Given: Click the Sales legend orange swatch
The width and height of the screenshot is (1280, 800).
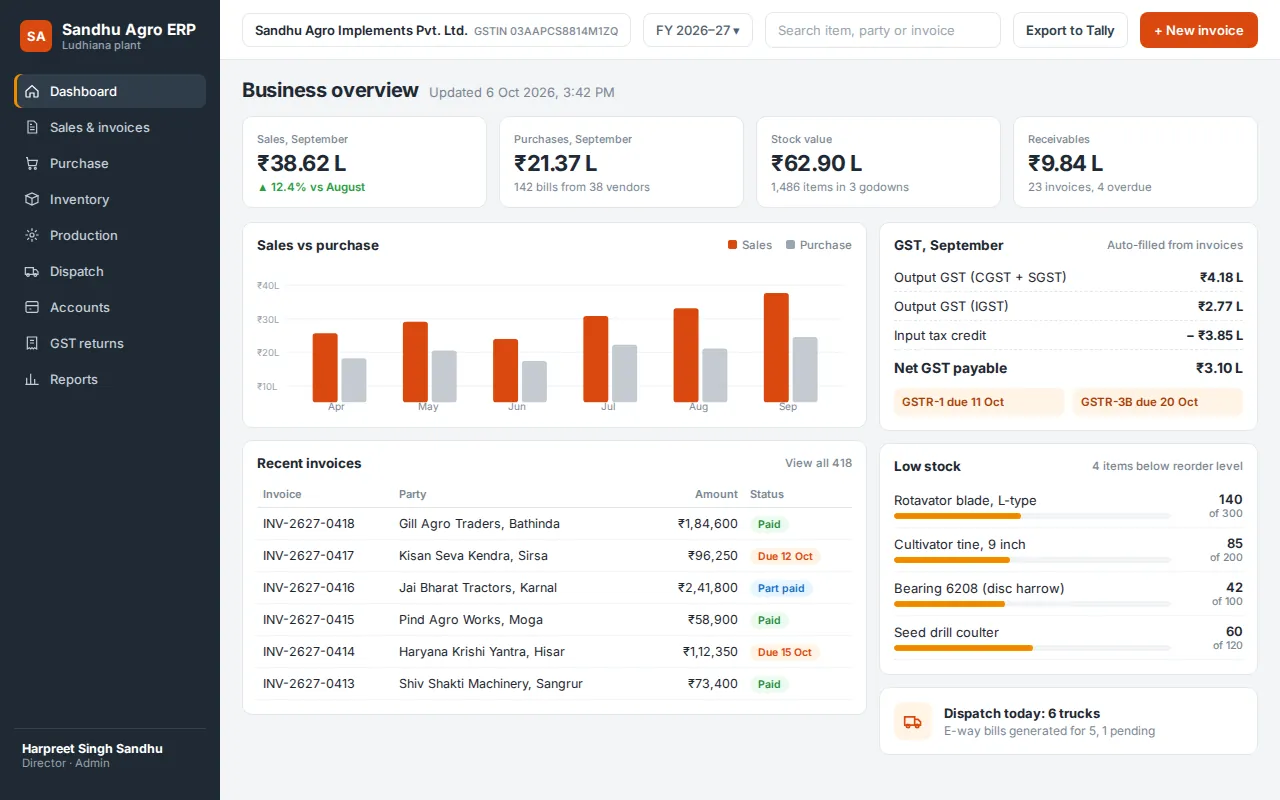Looking at the screenshot, I should [x=732, y=245].
